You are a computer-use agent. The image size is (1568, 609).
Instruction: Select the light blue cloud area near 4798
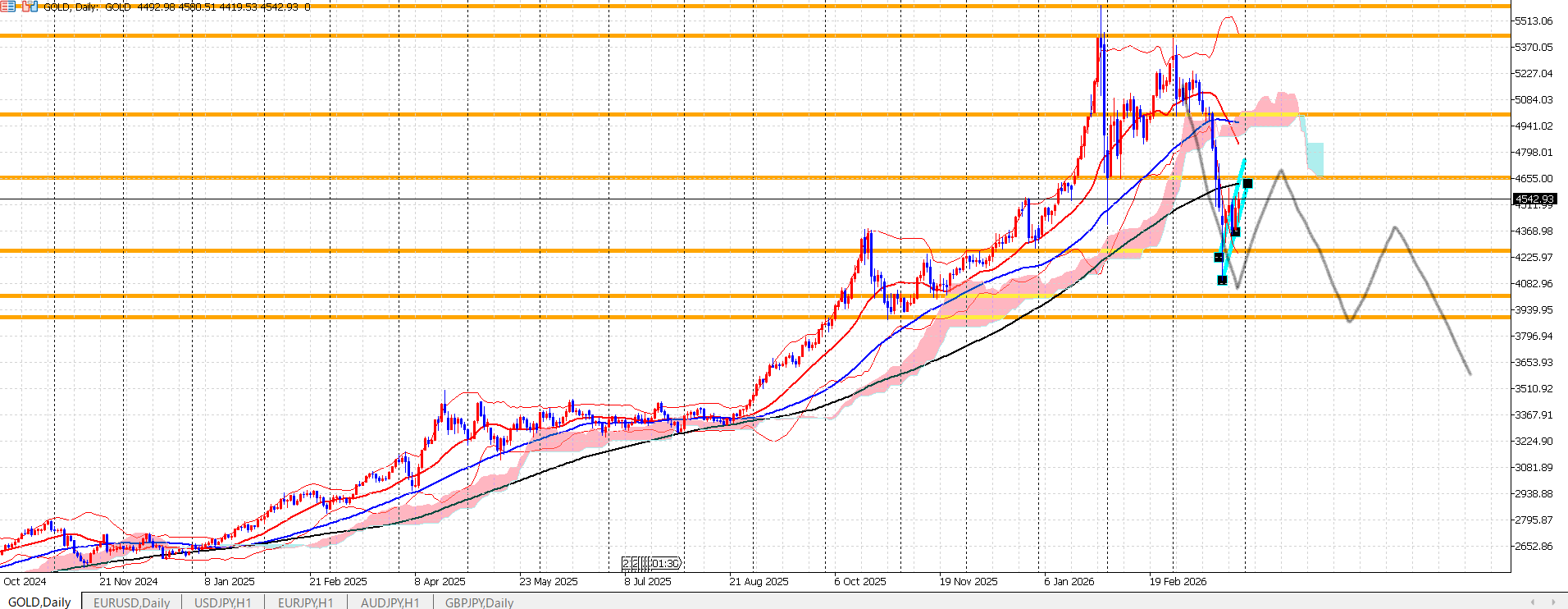point(1315,158)
